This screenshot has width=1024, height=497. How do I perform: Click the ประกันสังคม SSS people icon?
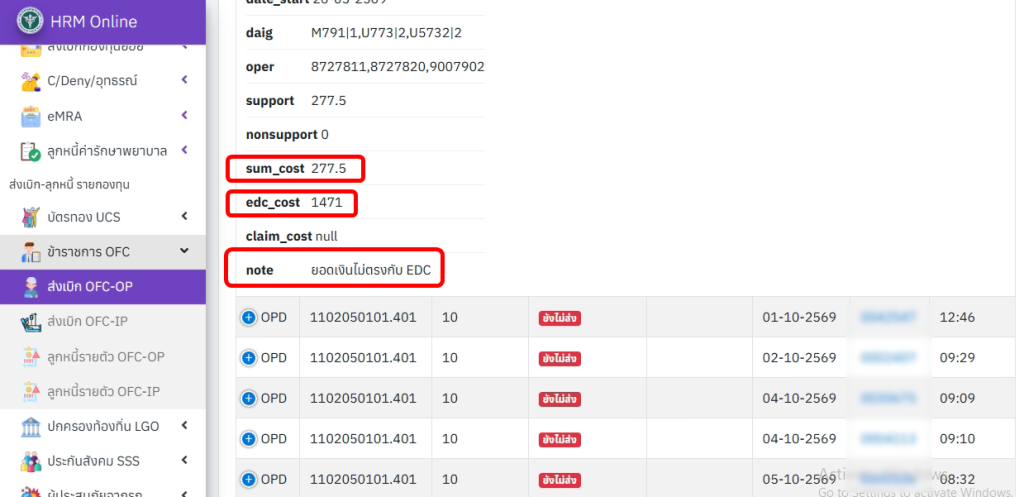click(x=31, y=461)
